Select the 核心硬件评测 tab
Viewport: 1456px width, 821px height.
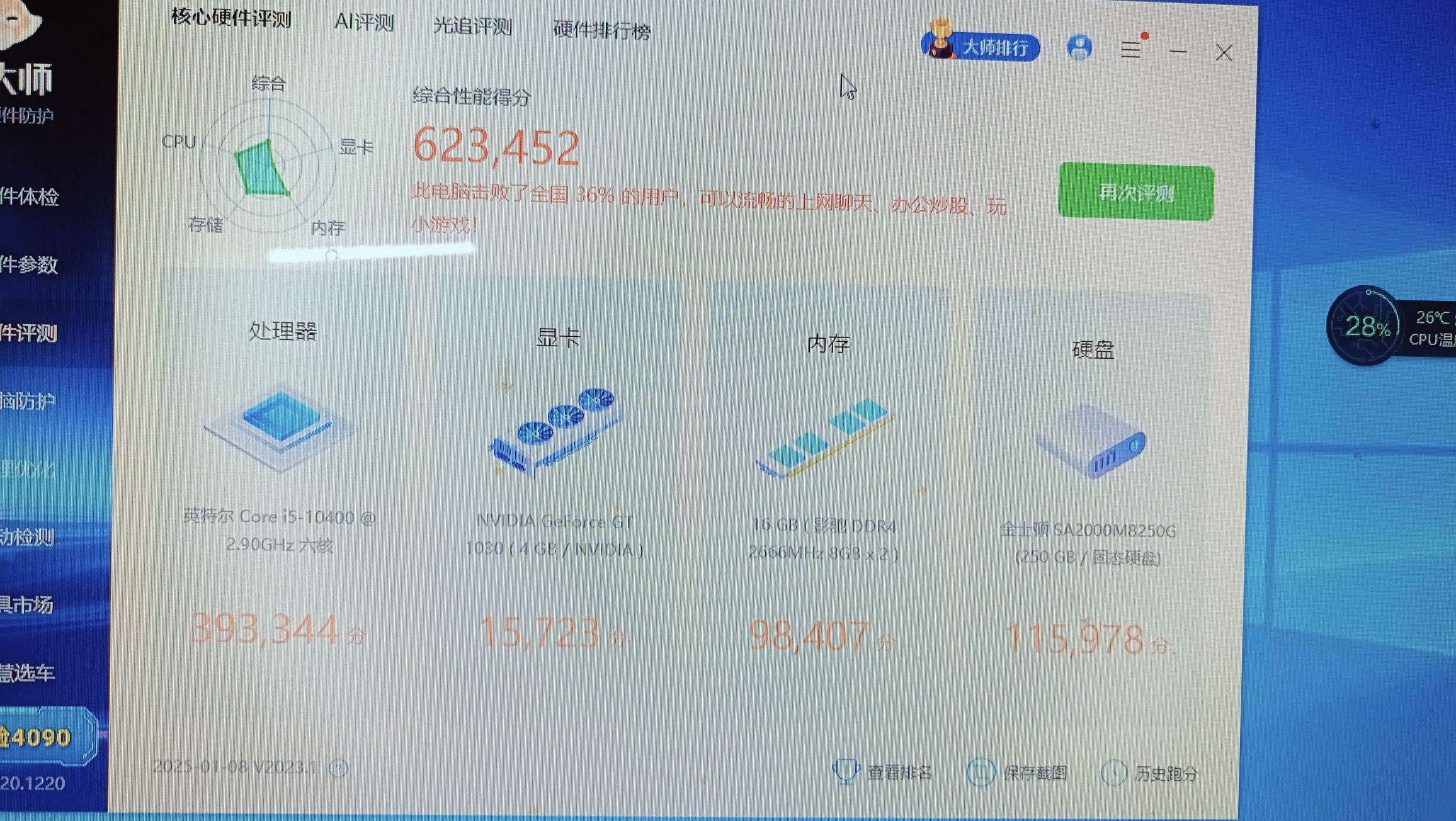(x=231, y=18)
